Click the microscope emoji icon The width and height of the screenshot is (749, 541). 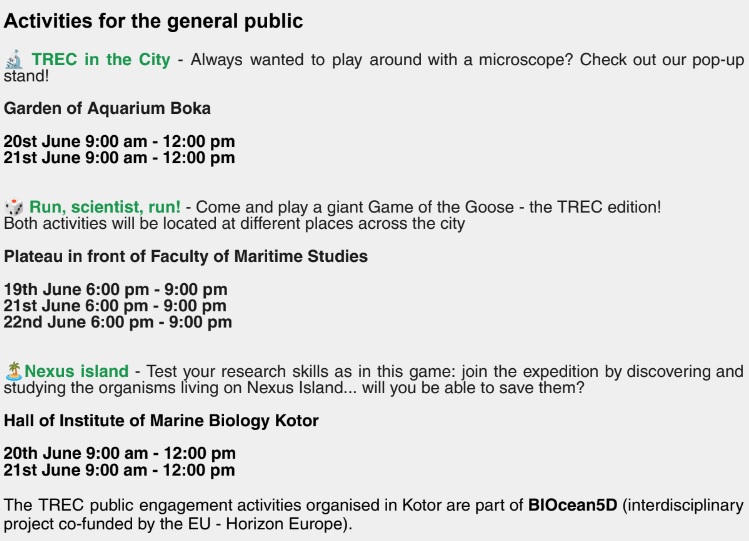coord(14,59)
